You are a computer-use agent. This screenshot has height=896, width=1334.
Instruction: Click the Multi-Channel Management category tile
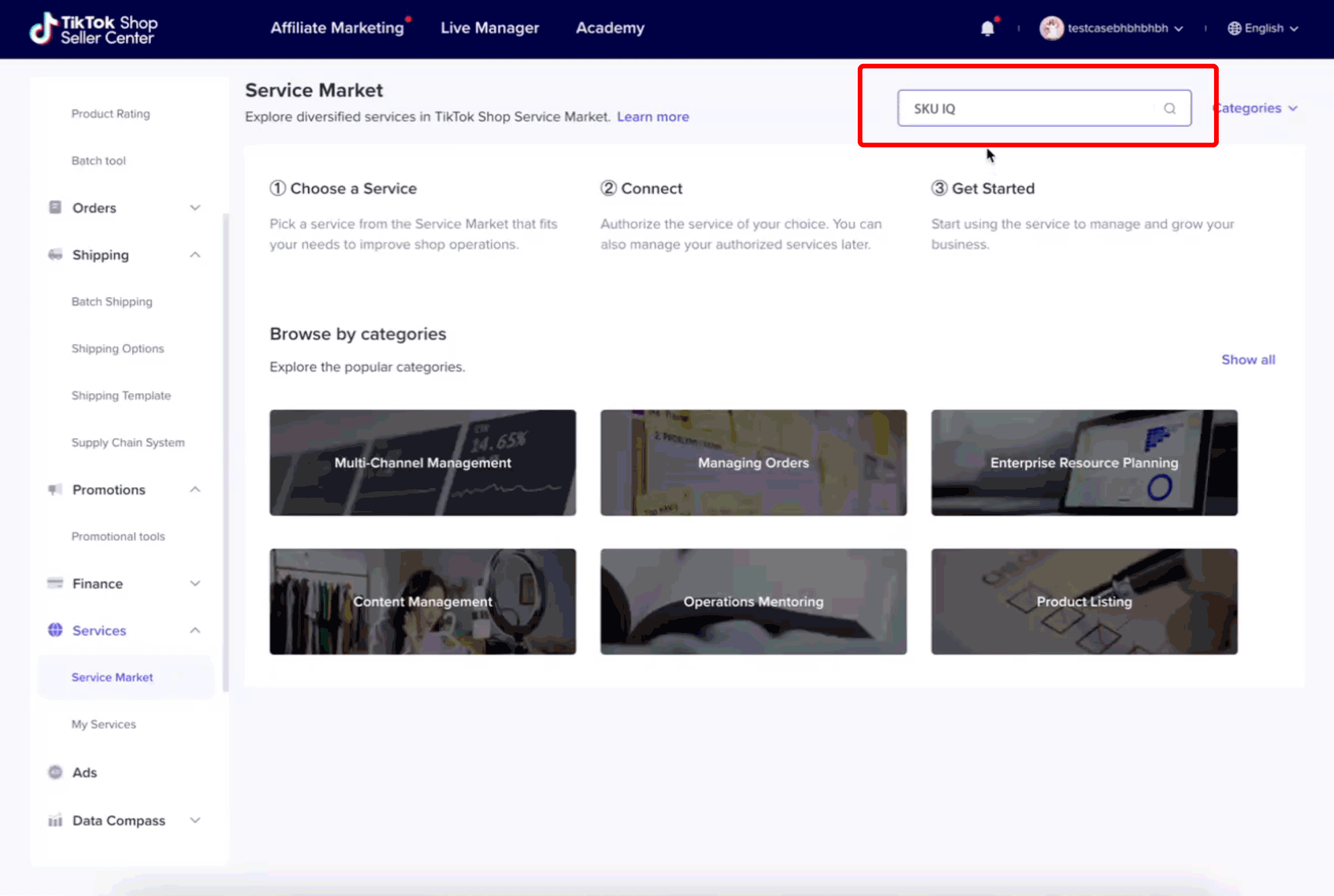(422, 462)
